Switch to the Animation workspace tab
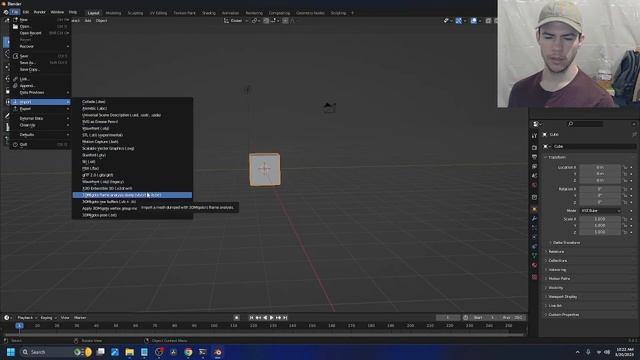 230,13
